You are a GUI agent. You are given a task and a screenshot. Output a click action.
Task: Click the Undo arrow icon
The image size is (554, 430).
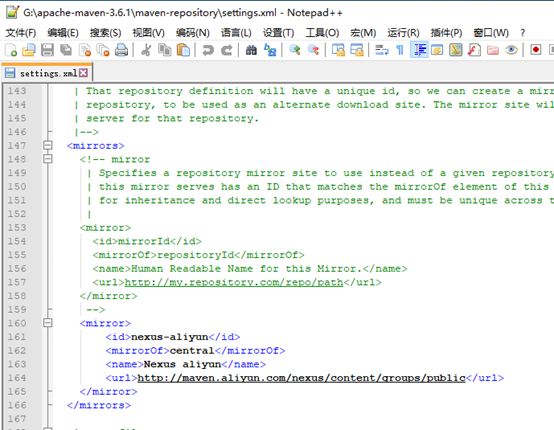coord(208,50)
